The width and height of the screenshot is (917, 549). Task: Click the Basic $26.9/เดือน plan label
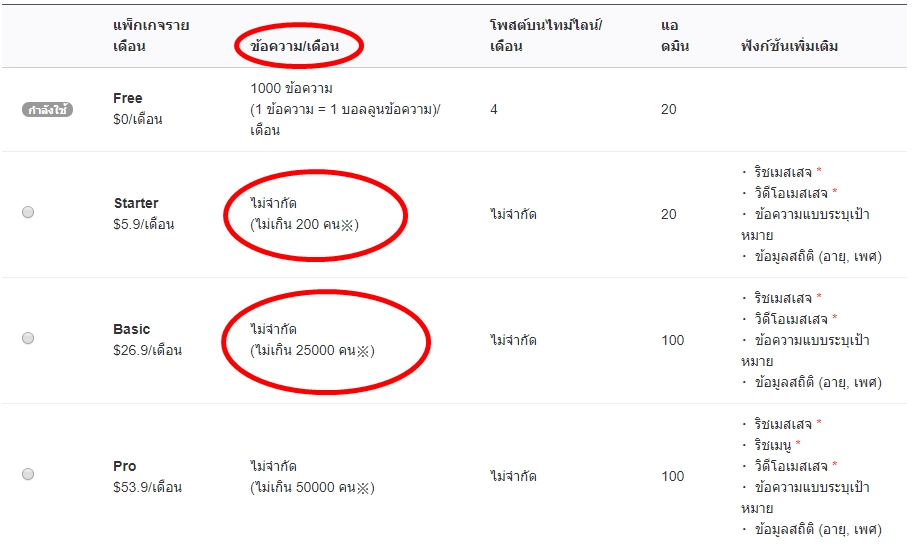(147, 340)
